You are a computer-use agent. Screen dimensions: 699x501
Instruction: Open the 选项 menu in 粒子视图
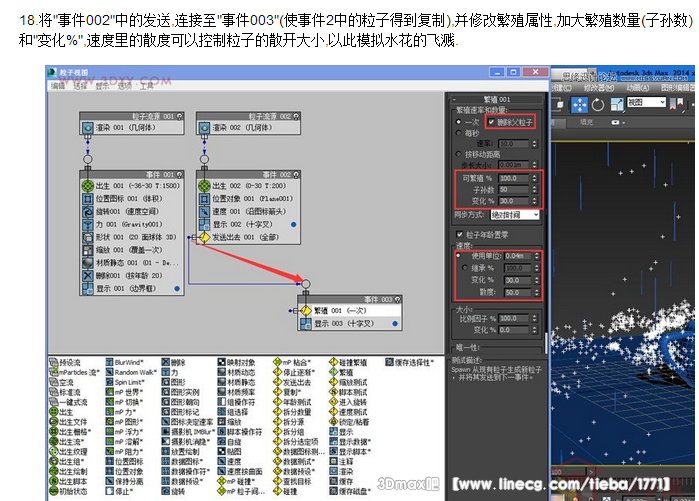(x=125, y=86)
